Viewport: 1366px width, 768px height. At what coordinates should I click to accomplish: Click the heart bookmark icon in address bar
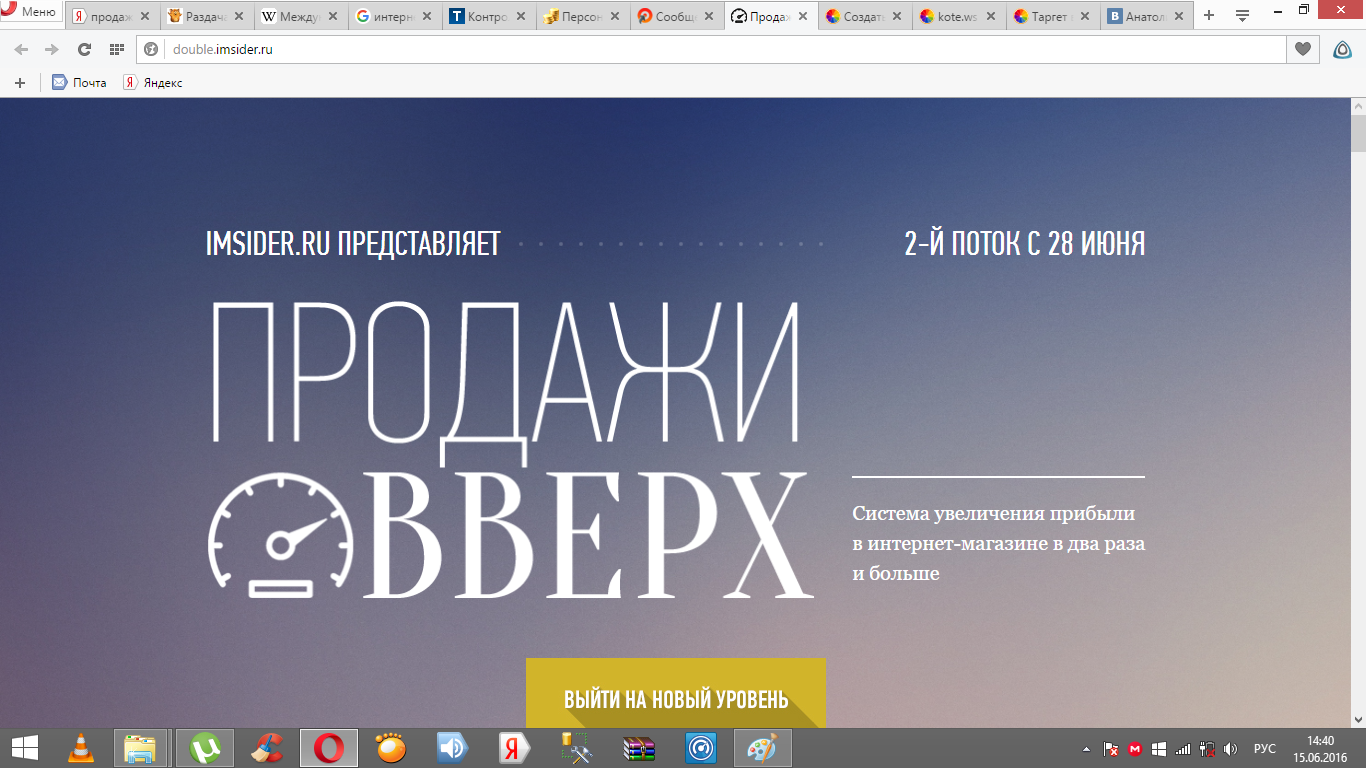pyautogui.click(x=1302, y=49)
